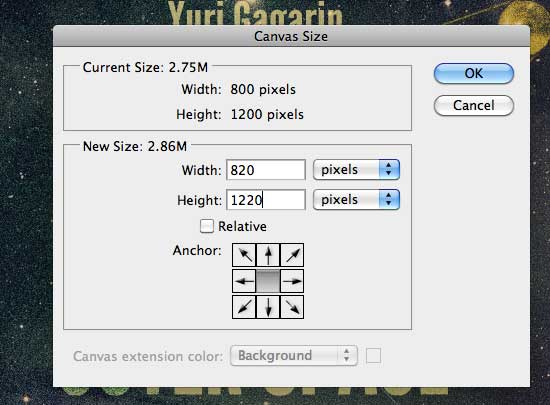Set anchor to the top-right arrow
Image resolution: width=550 pixels, height=405 pixels.
(292, 255)
